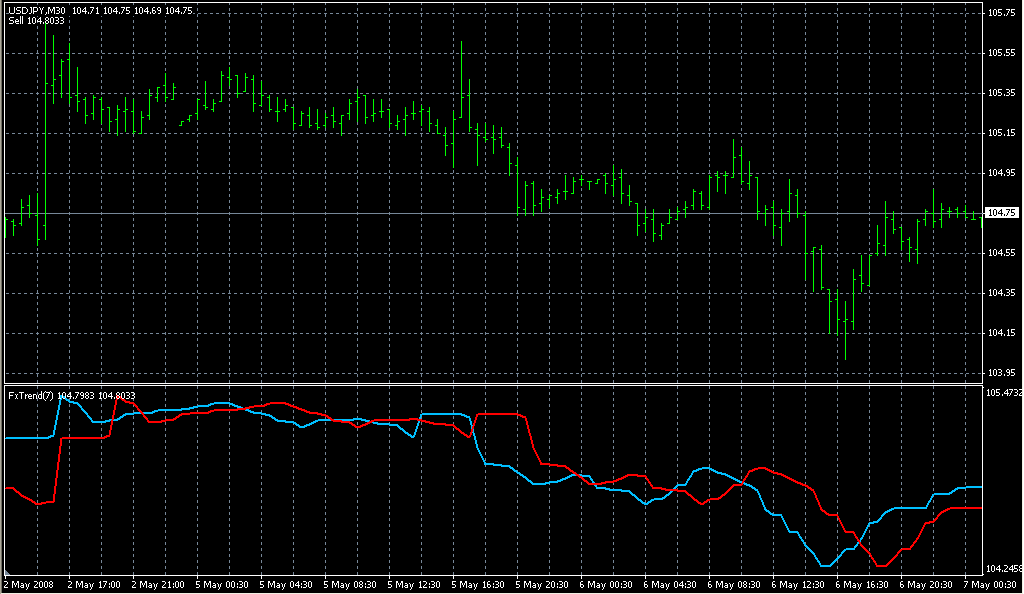The width and height of the screenshot is (1024, 594).
Task: Click the 104.2458 indicator scale value
Action: tap(1003, 569)
